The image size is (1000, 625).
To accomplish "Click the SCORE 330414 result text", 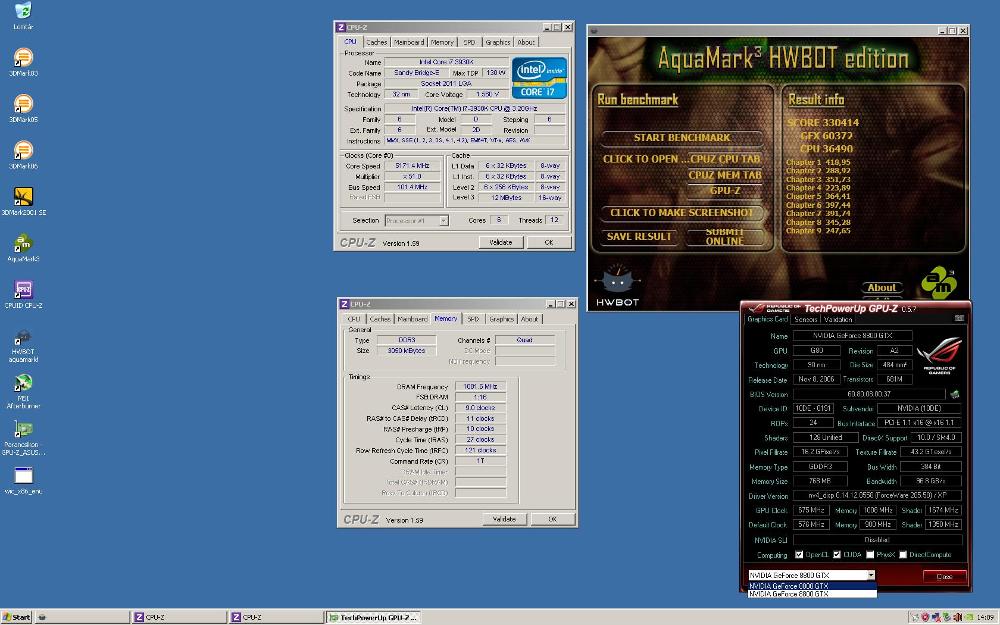I will [x=823, y=122].
